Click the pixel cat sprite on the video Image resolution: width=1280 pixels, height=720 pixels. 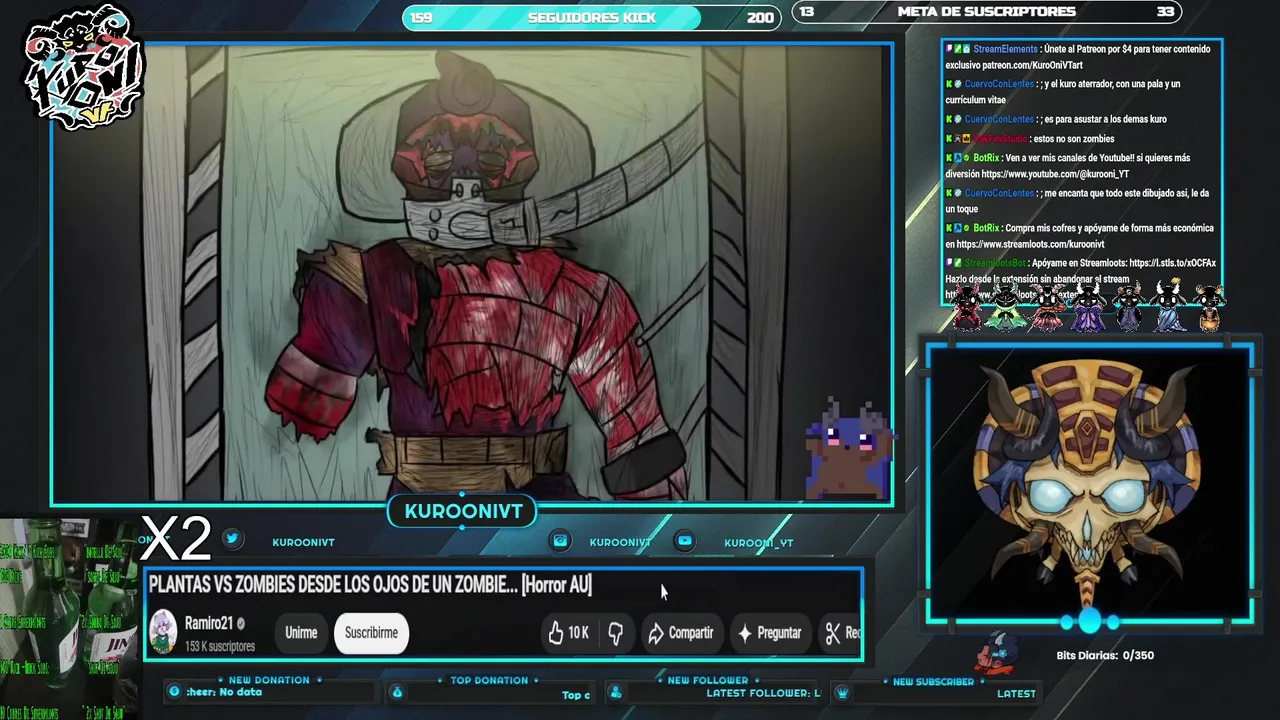pyautogui.click(x=848, y=450)
